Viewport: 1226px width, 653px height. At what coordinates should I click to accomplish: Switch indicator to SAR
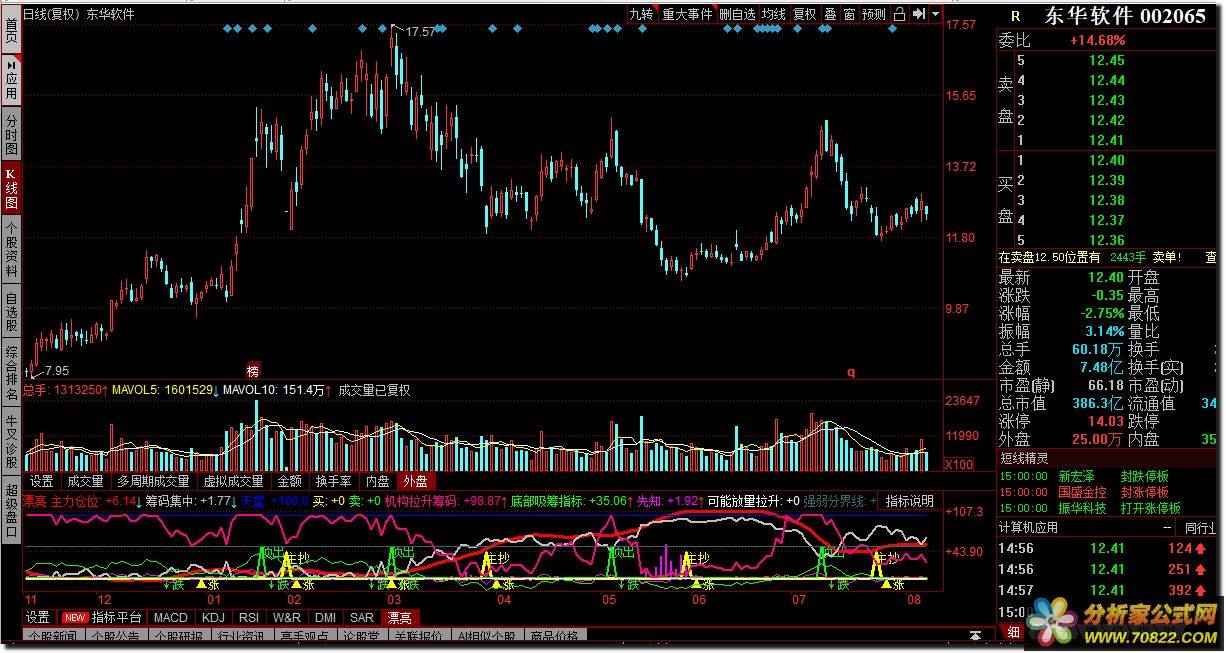(362, 618)
